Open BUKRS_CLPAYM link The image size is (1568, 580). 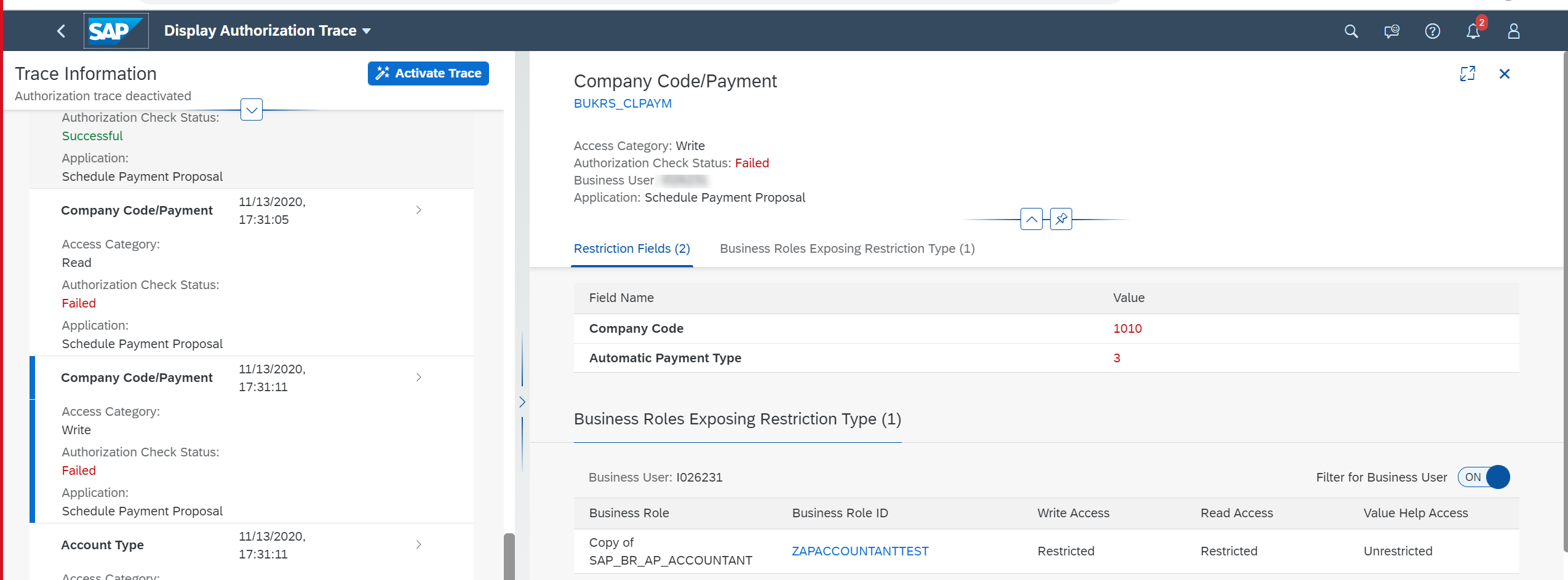pos(623,103)
